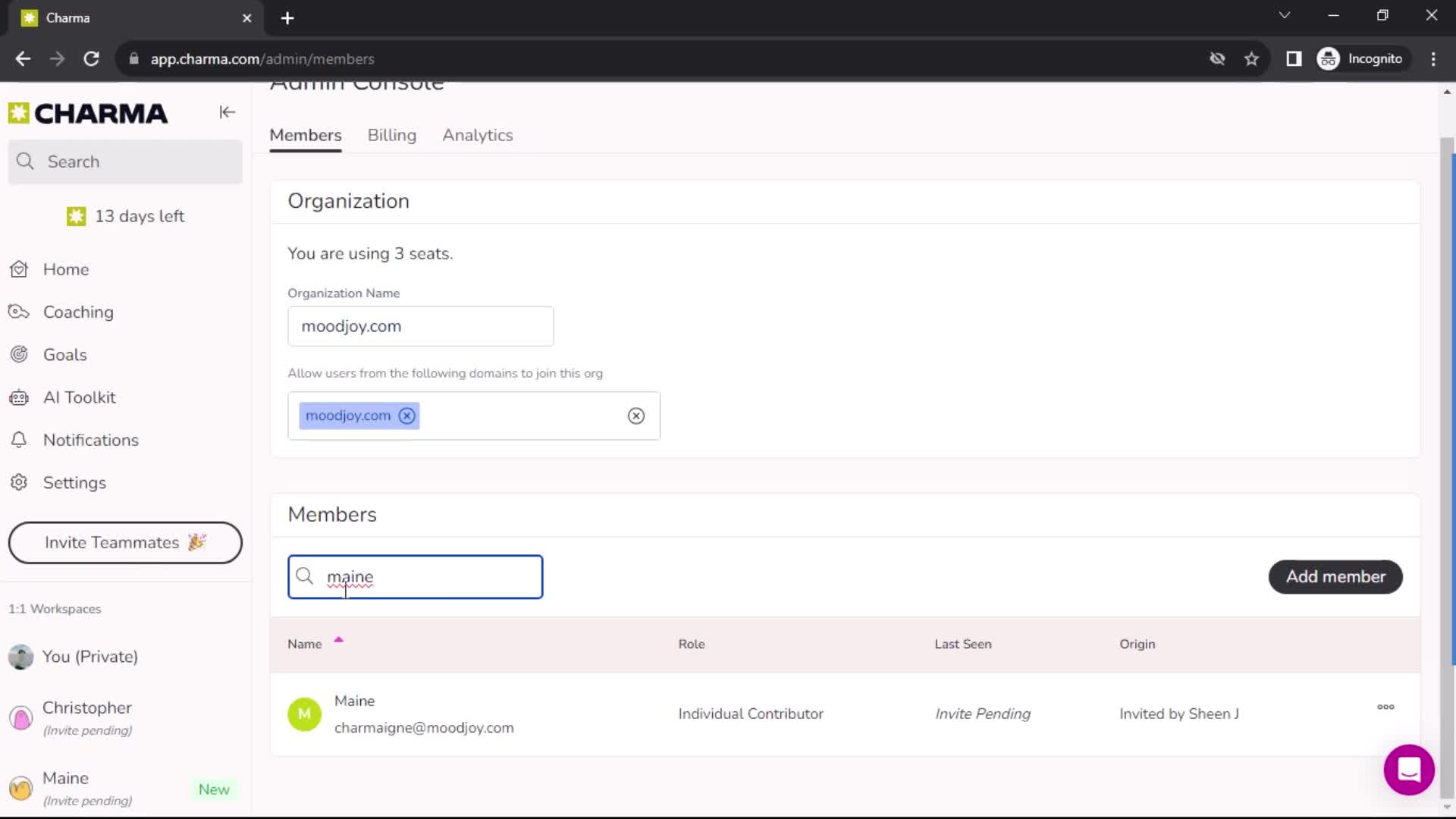
Task: Sort by Name column
Action: point(305,644)
